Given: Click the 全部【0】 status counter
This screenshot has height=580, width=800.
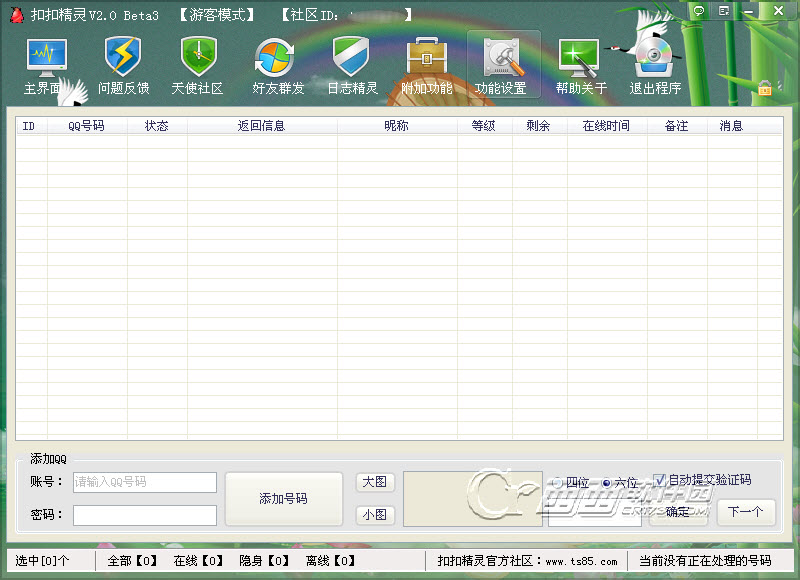Looking at the screenshot, I should (x=132, y=561).
